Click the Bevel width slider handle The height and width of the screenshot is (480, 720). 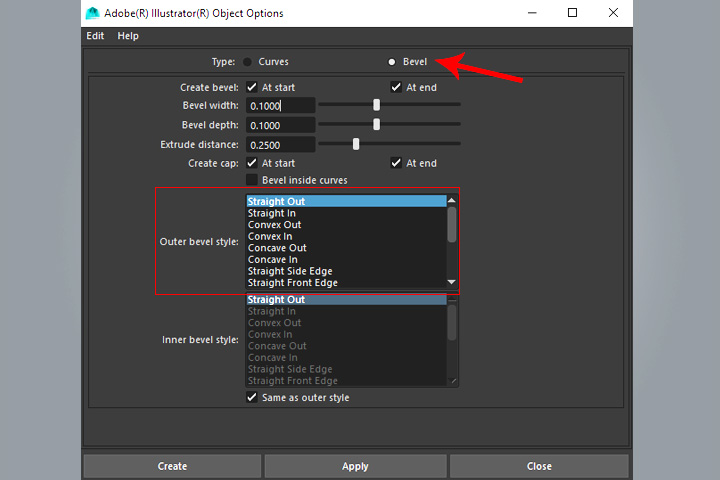[x=377, y=105]
